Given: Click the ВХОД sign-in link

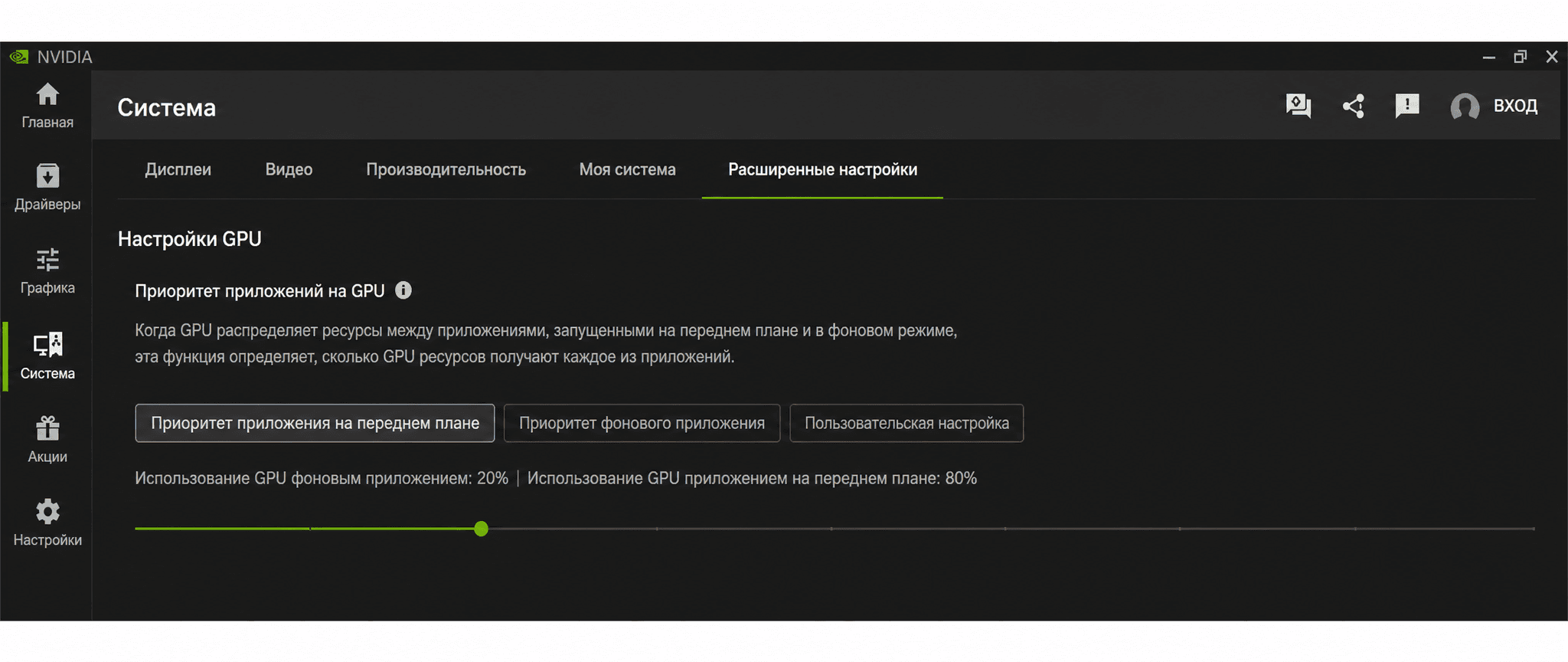Looking at the screenshot, I should [1515, 106].
